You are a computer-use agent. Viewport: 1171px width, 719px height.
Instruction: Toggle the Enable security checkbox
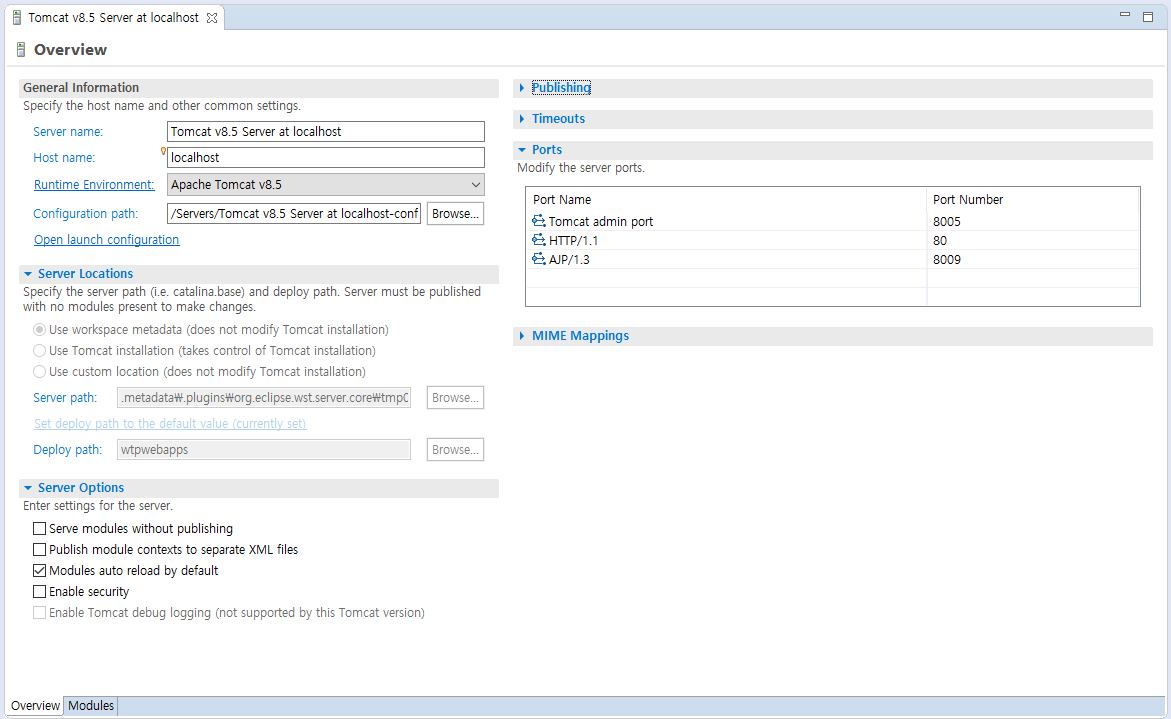point(40,591)
